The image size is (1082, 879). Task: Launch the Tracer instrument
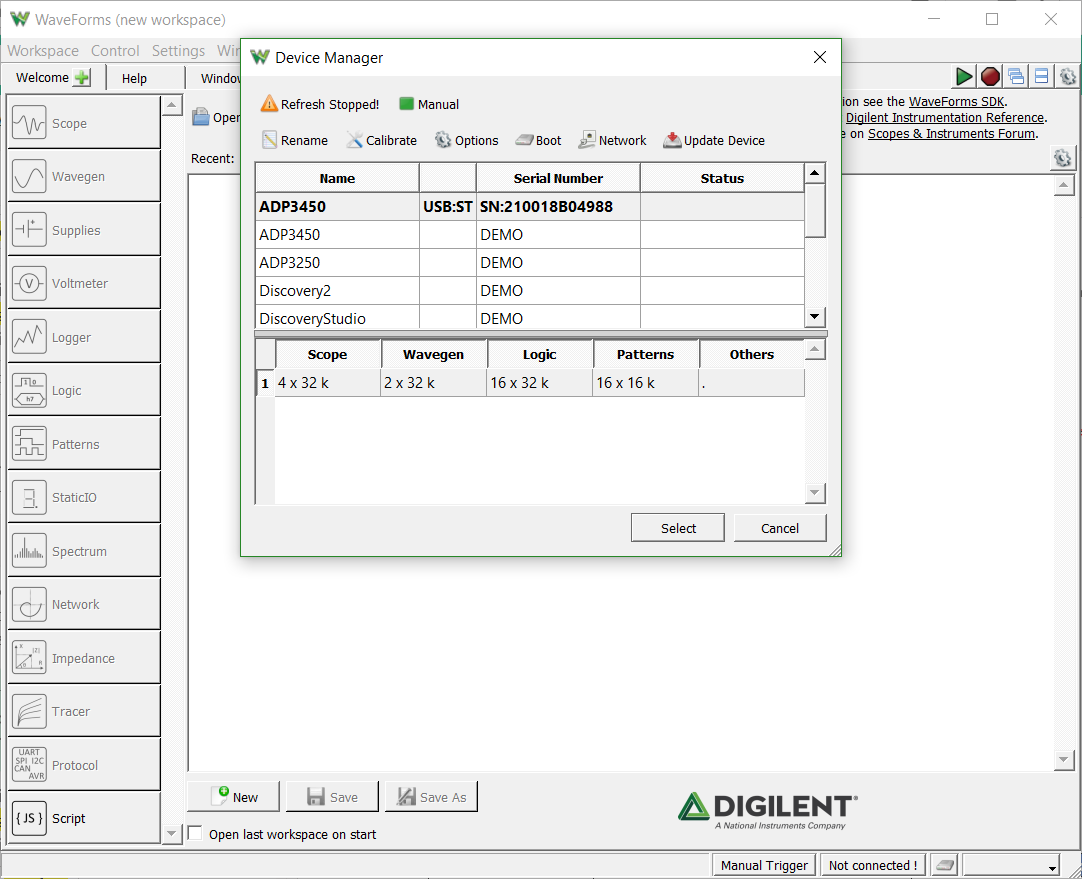pyautogui.click(x=83, y=711)
